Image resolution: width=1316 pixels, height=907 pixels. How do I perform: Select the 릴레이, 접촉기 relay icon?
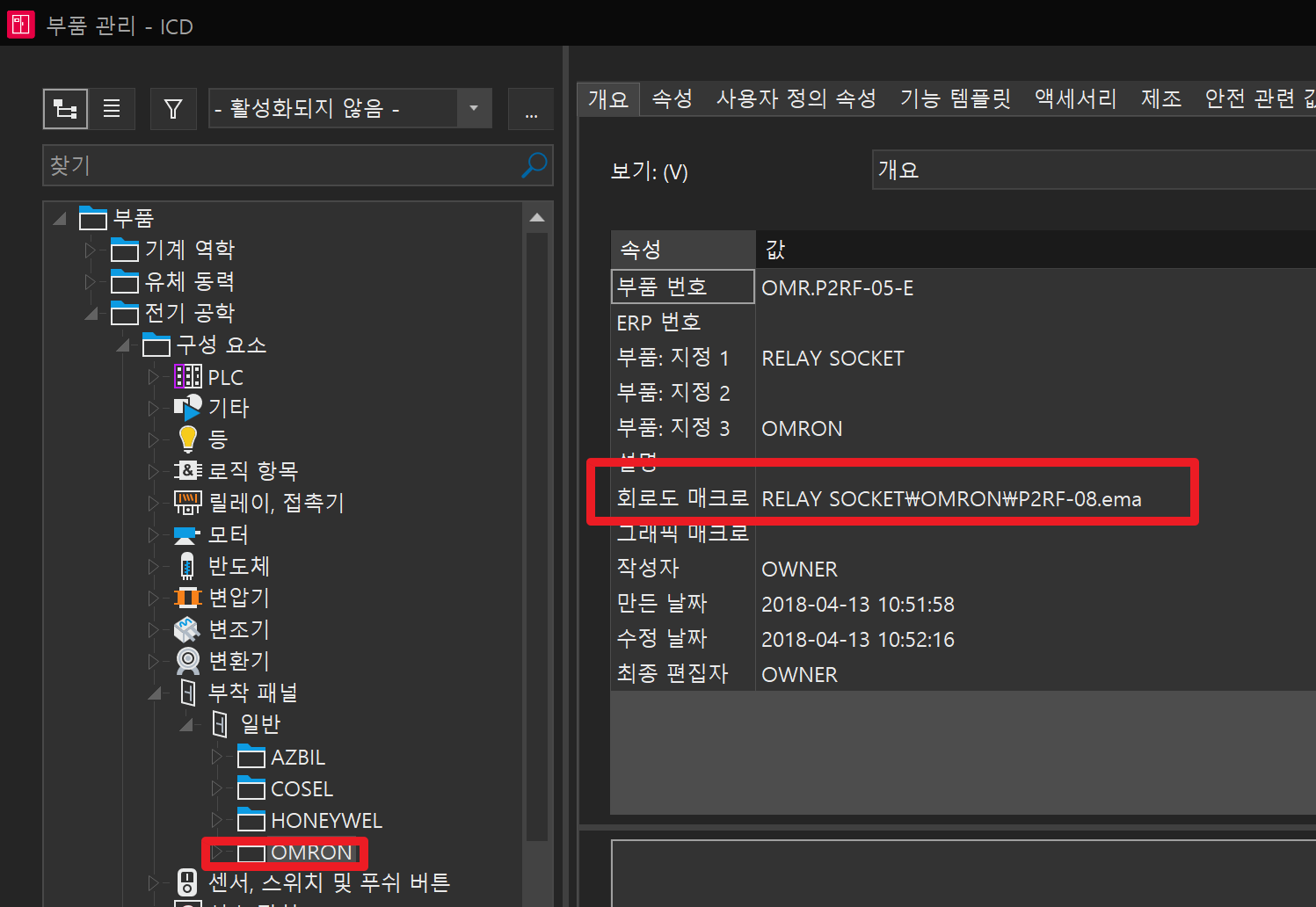click(187, 502)
